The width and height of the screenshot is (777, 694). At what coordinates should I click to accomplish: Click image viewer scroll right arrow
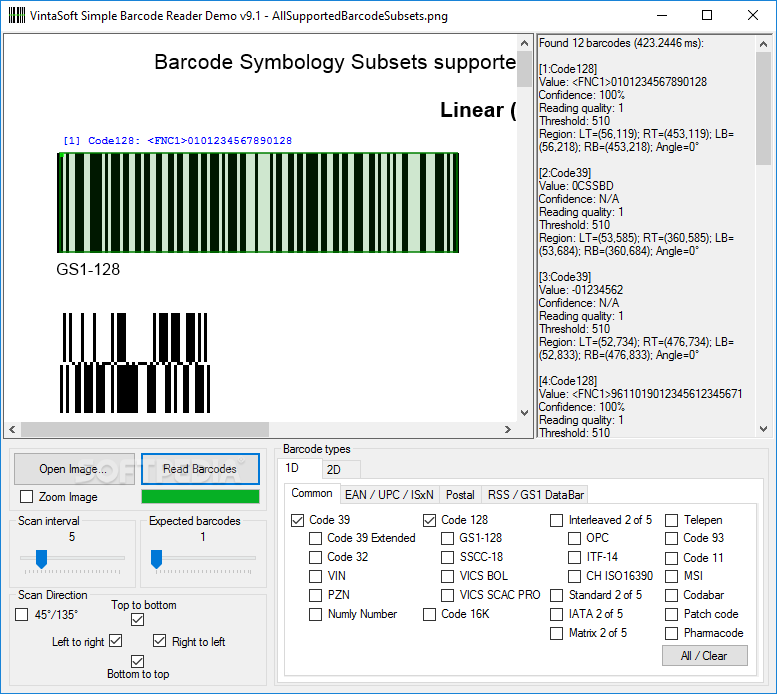[x=508, y=429]
